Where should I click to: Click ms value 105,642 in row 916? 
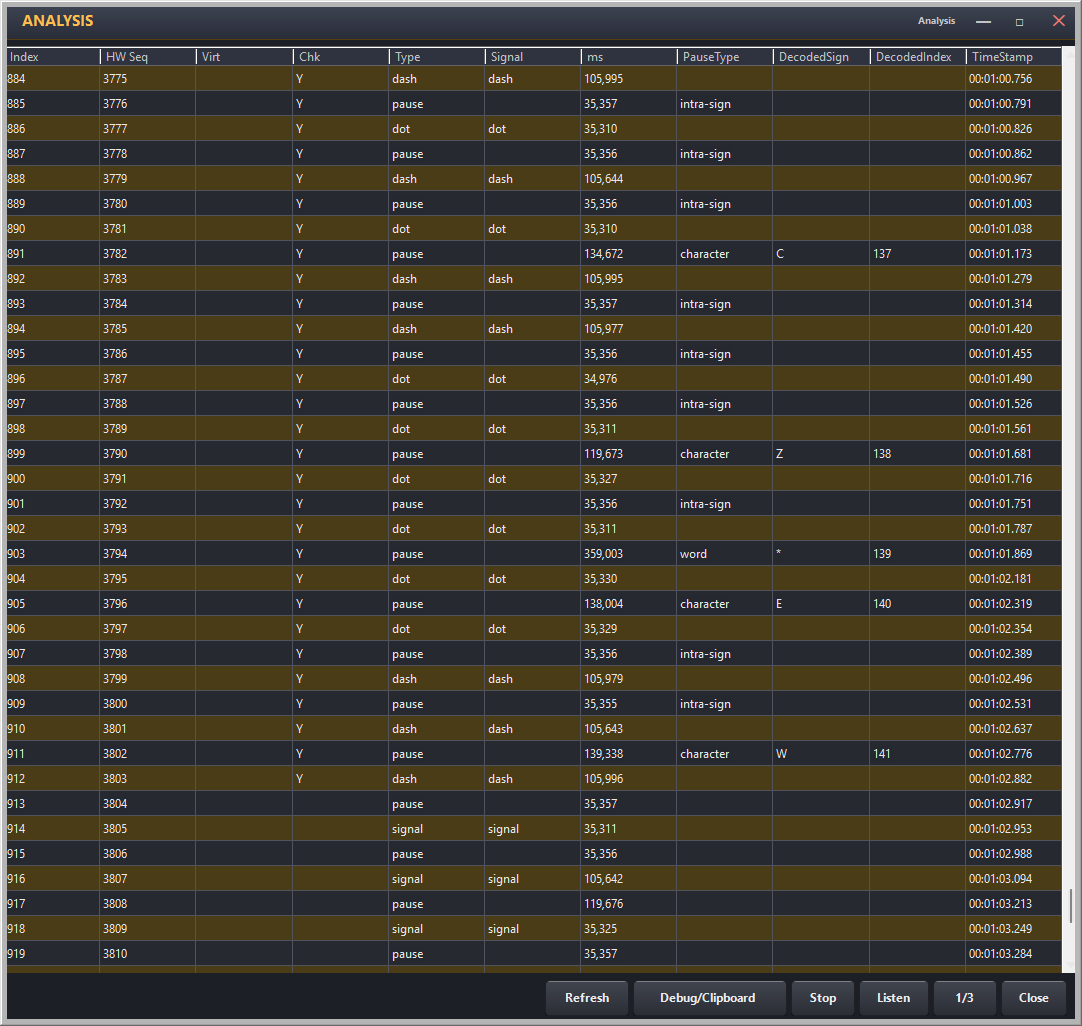(629, 879)
